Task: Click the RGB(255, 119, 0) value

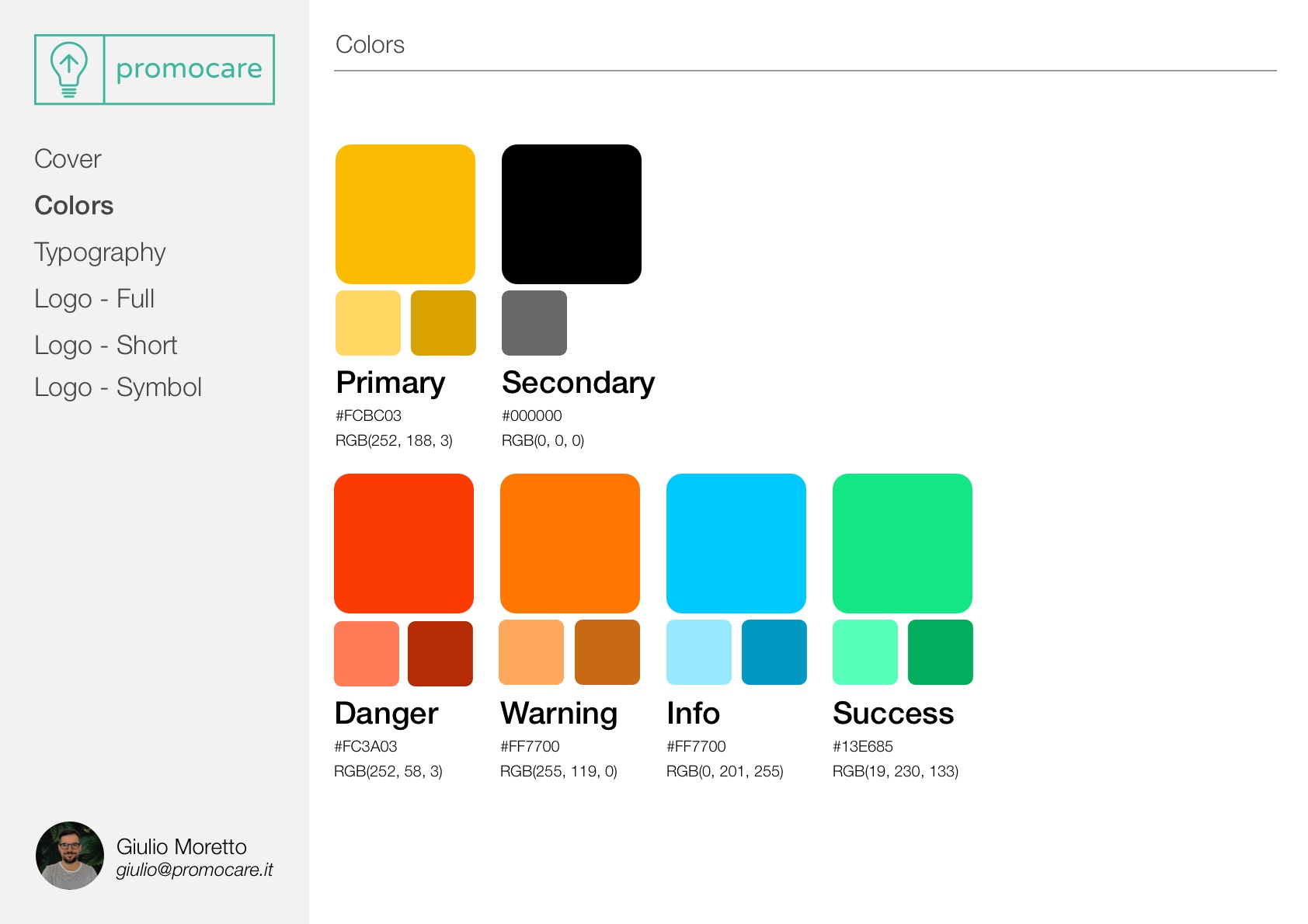Action: 558,771
